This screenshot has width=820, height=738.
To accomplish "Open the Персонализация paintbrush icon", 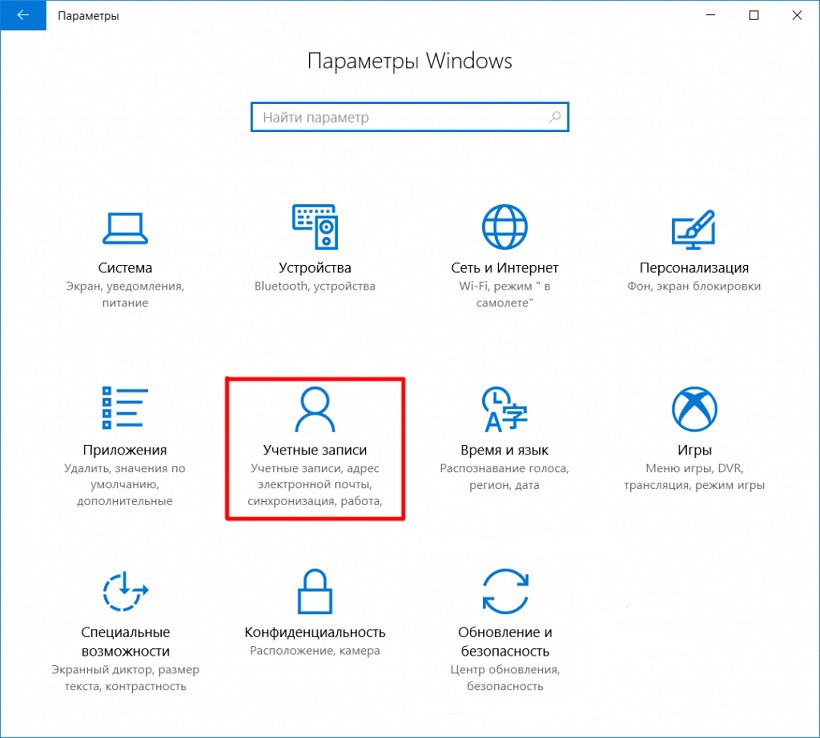I will point(693,229).
